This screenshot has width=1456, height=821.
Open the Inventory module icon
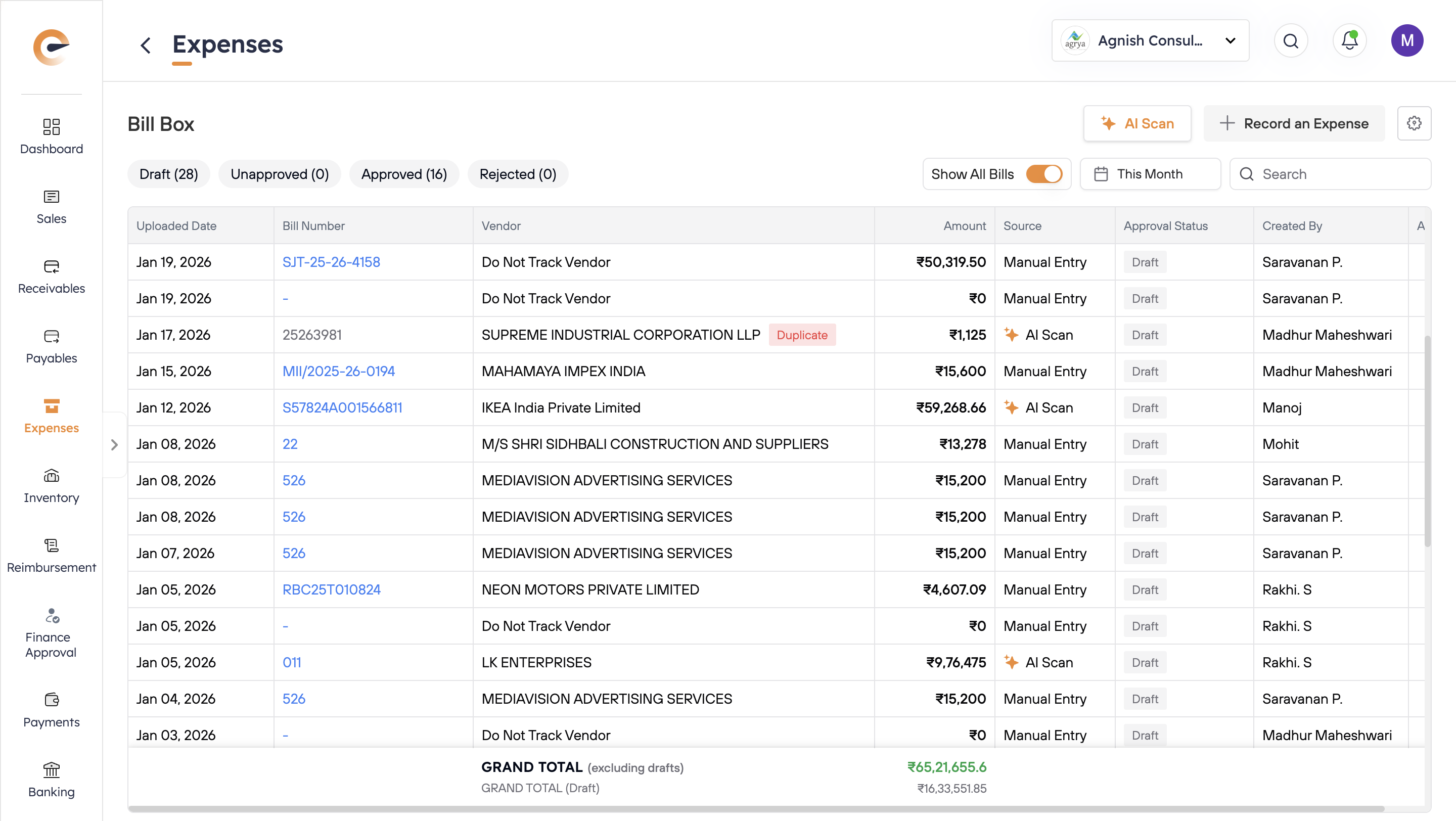click(51, 476)
